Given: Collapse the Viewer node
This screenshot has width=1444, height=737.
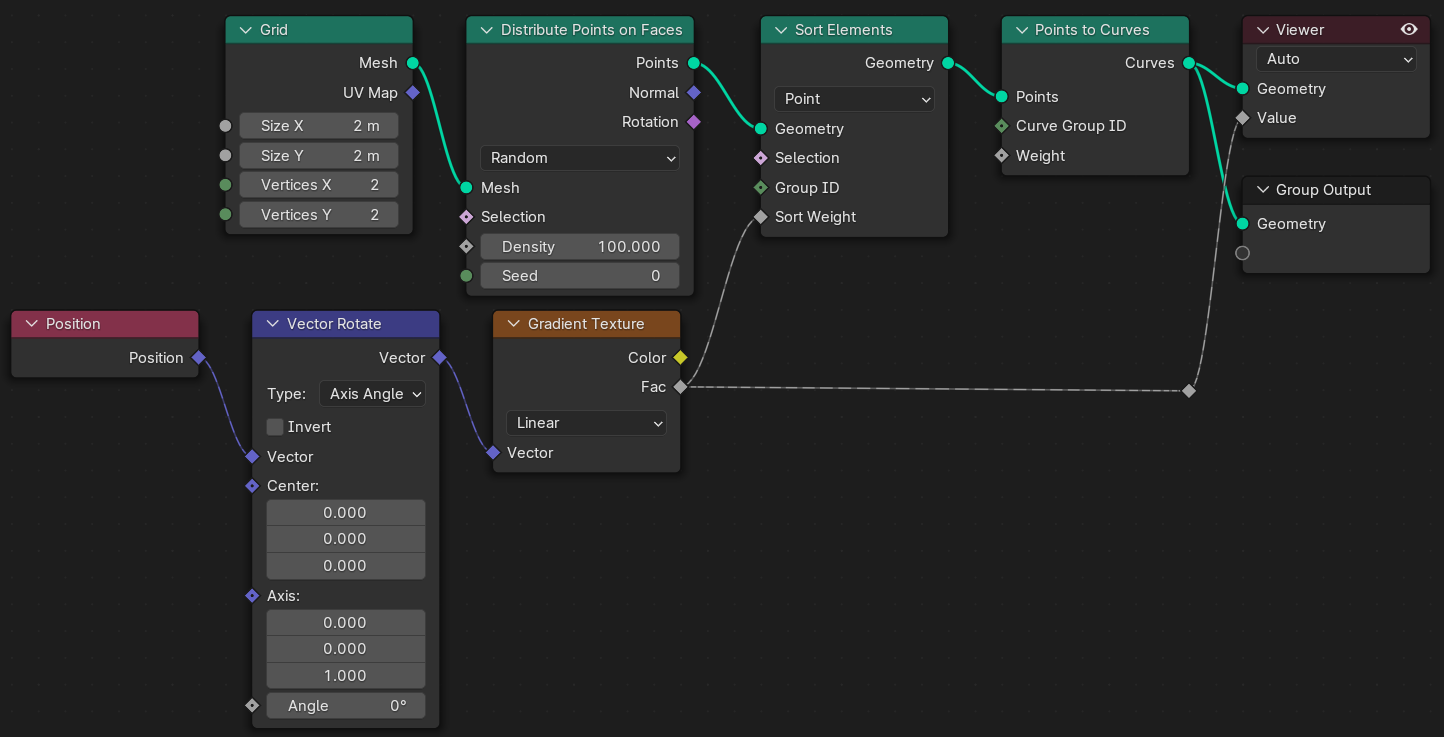Looking at the screenshot, I should 1262,30.
